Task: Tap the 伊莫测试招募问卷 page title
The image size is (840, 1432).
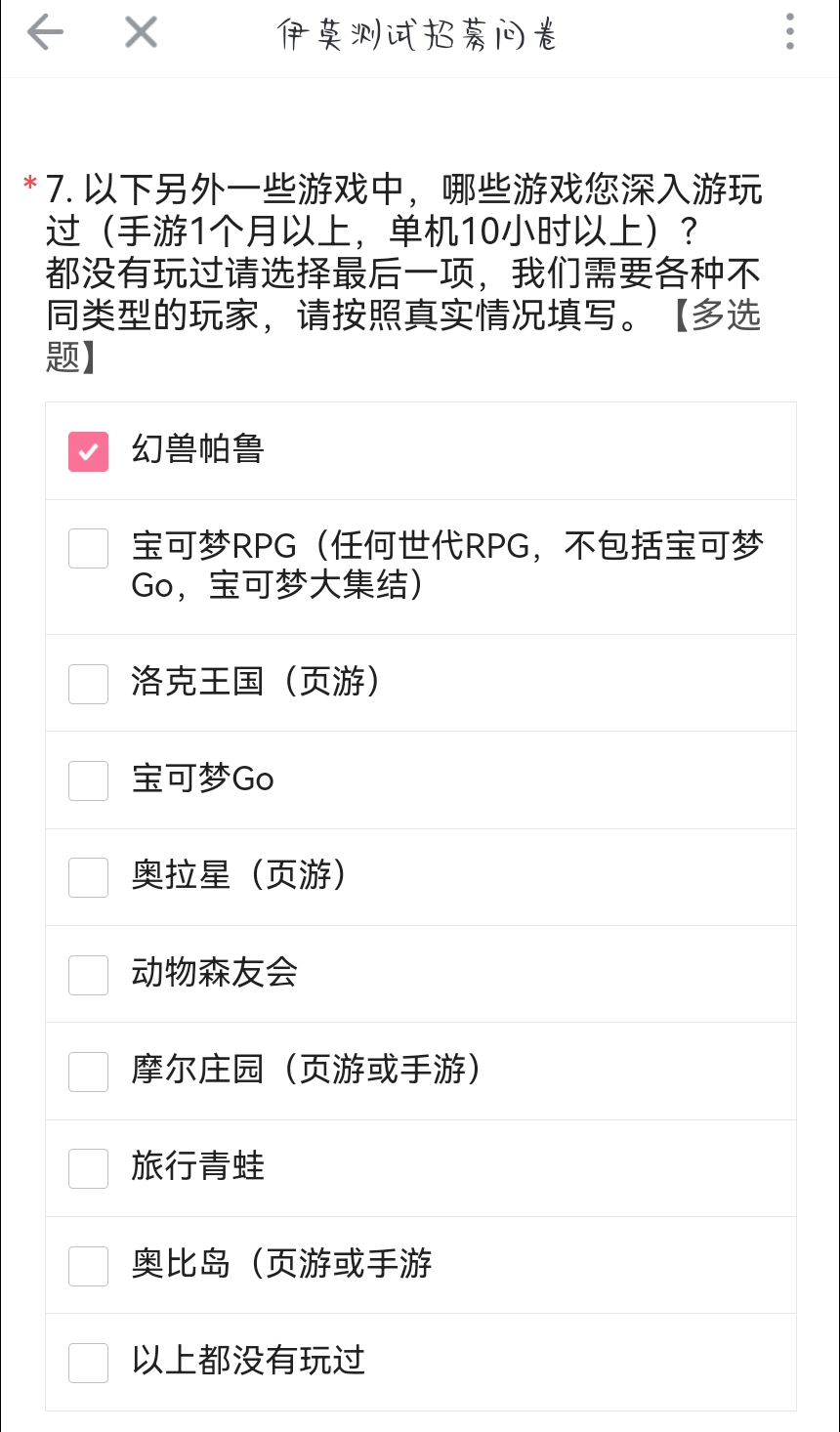Action: coord(417,35)
